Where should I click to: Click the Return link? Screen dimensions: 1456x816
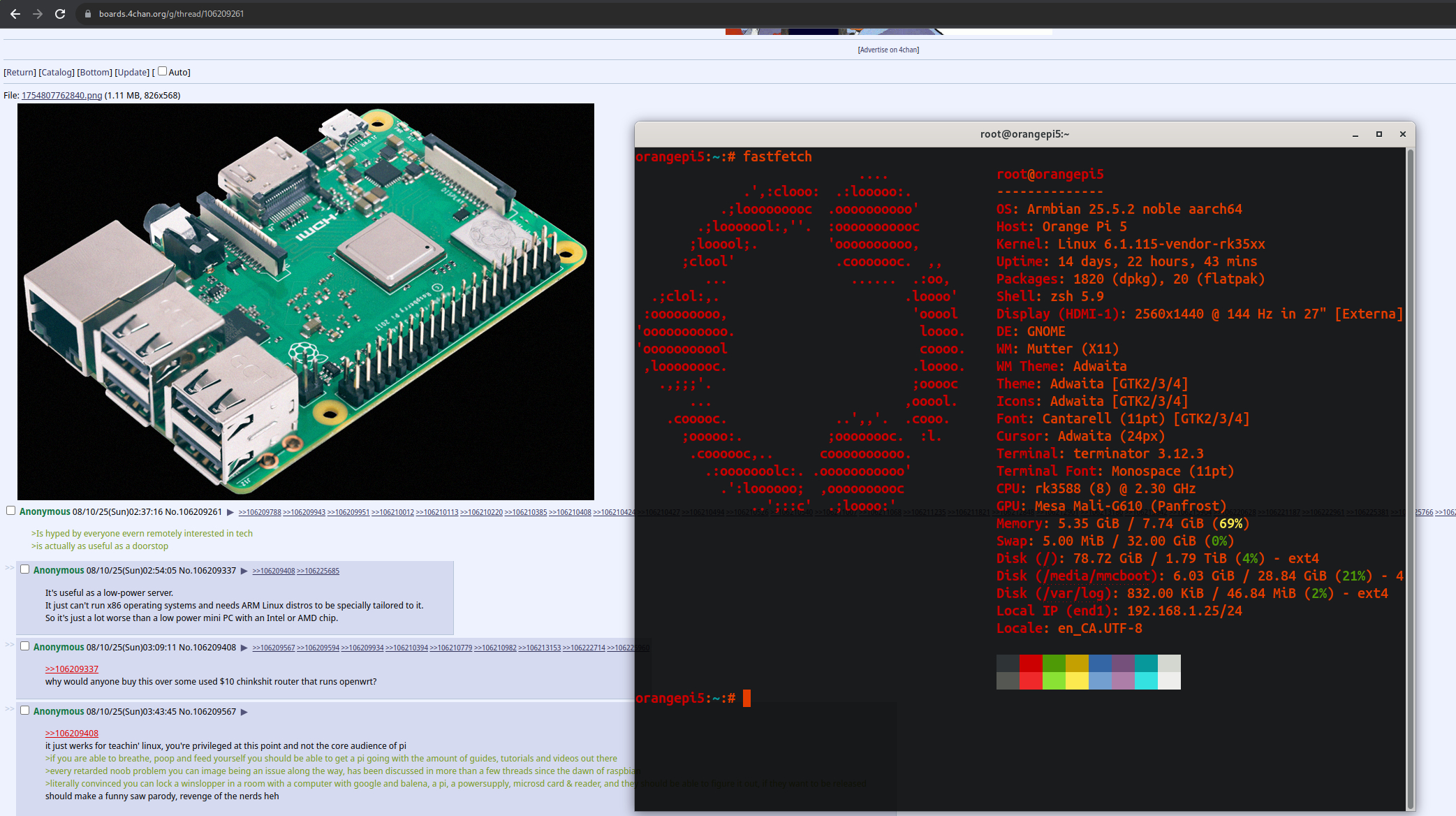[x=20, y=73]
